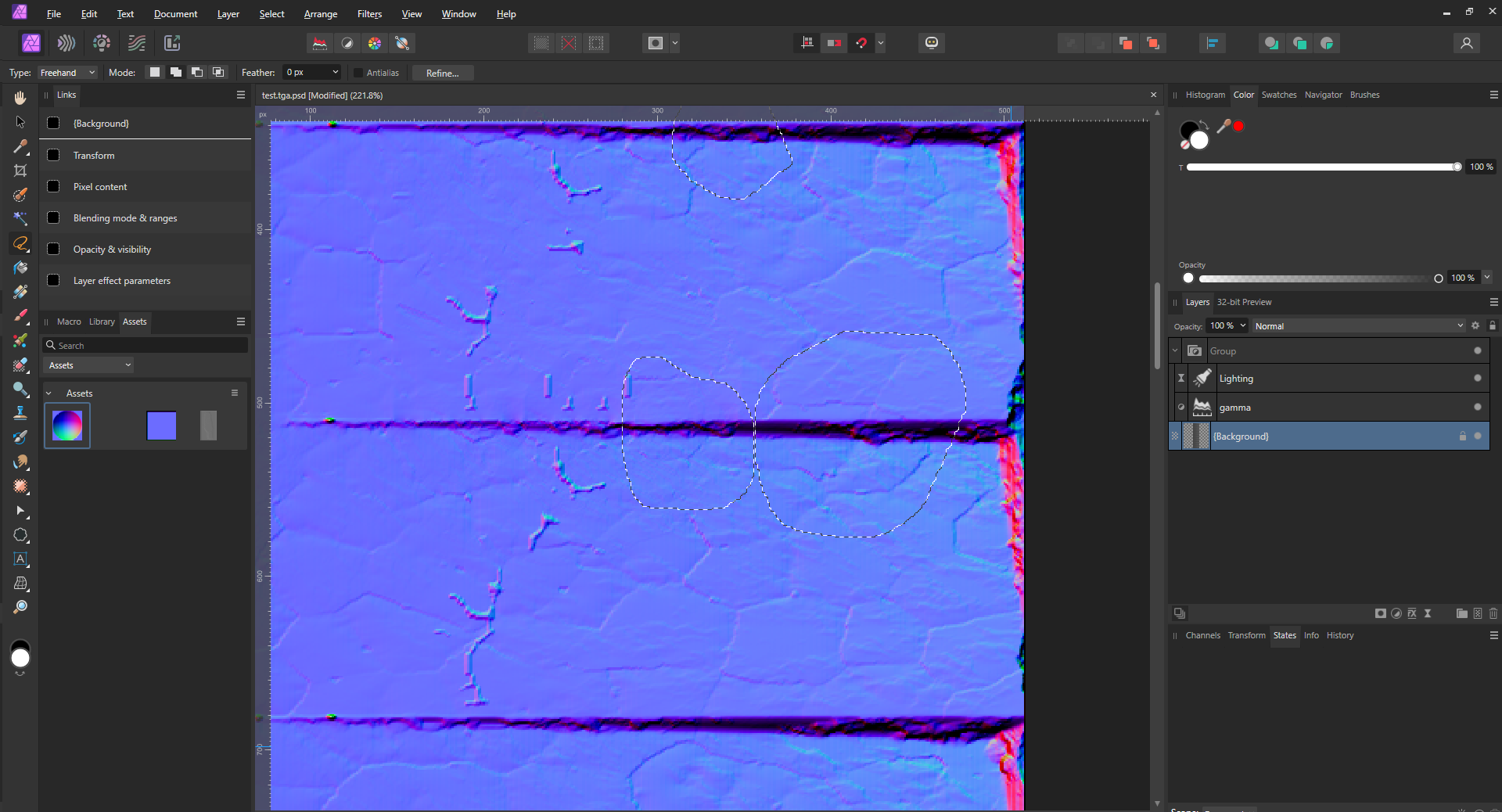Viewport: 1502px width, 812px height.
Task: Switch to the Swatches tab
Action: pos(1279,95)
